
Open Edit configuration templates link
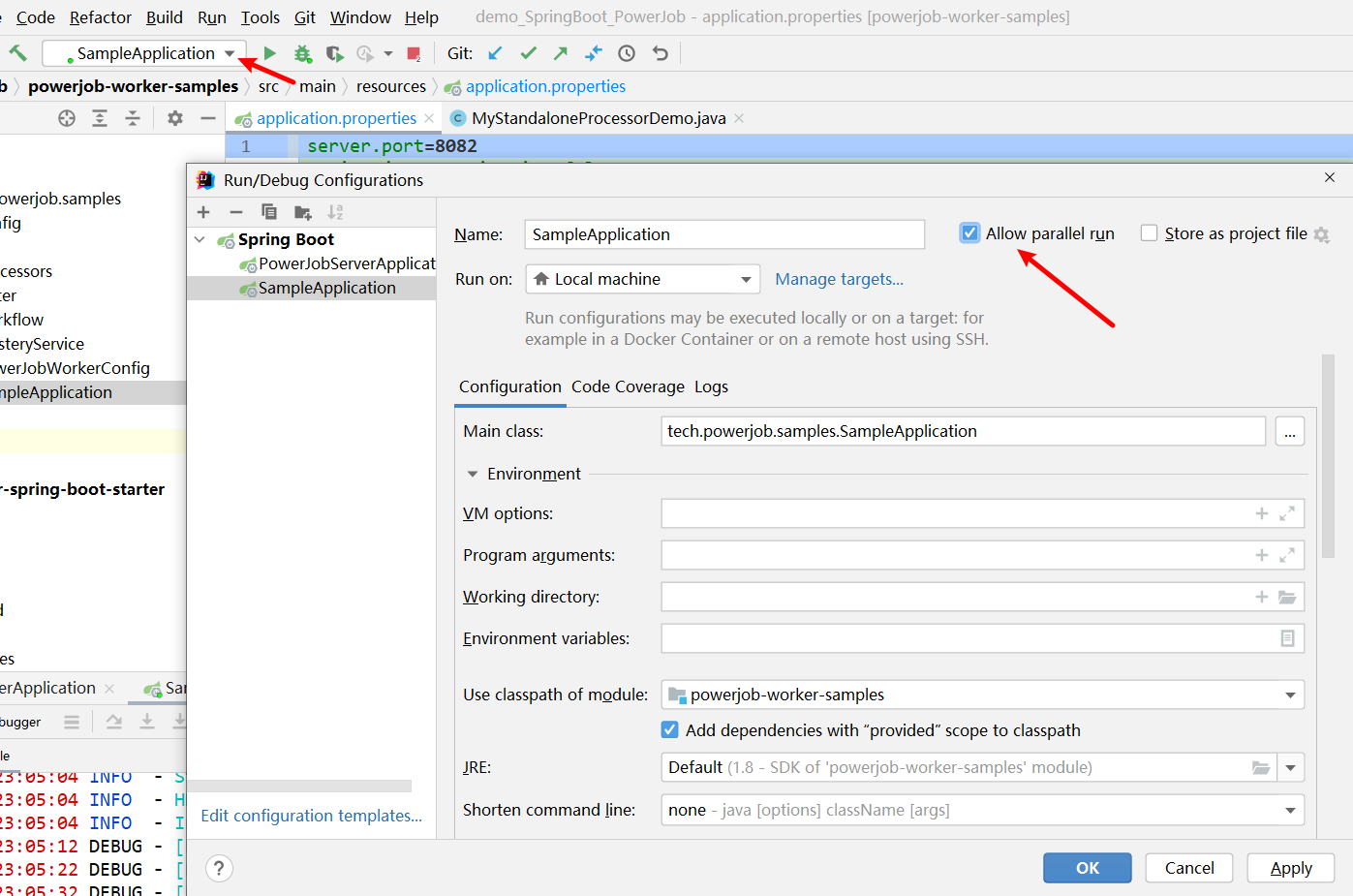[312, 816]
